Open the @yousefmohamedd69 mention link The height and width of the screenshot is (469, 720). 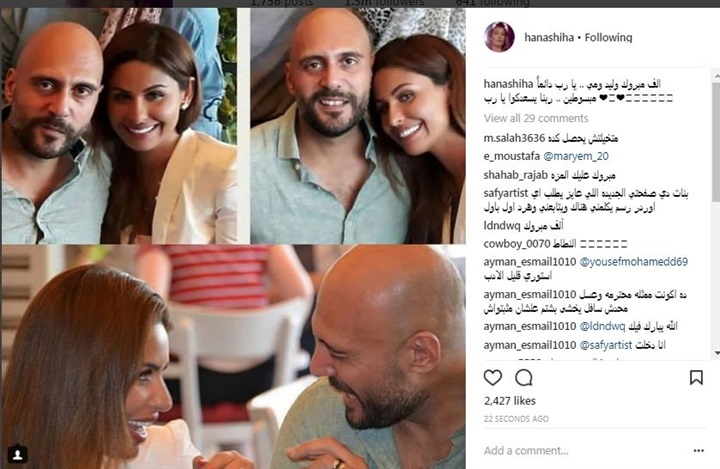point(634,262)
